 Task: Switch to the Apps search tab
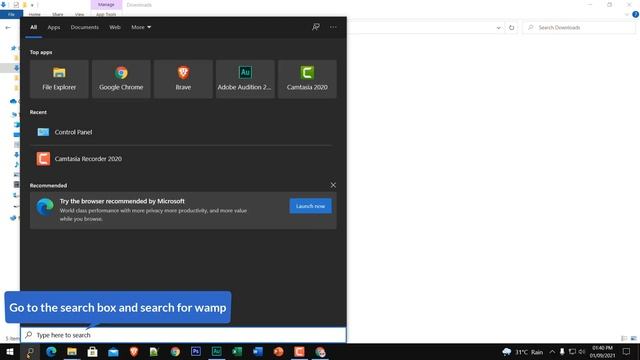pos(53,27)
